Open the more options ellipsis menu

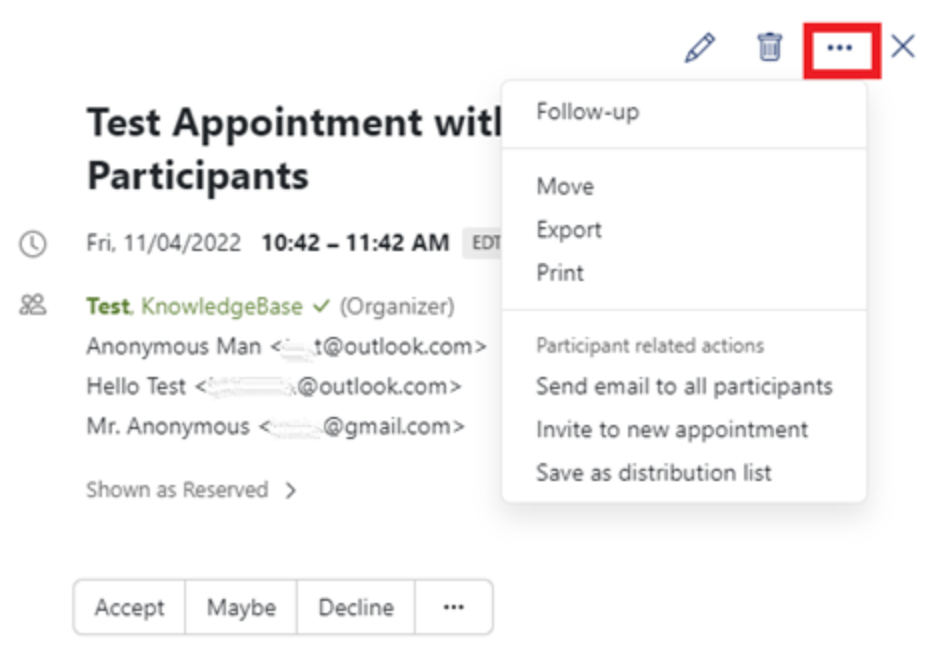pos(843,45)
